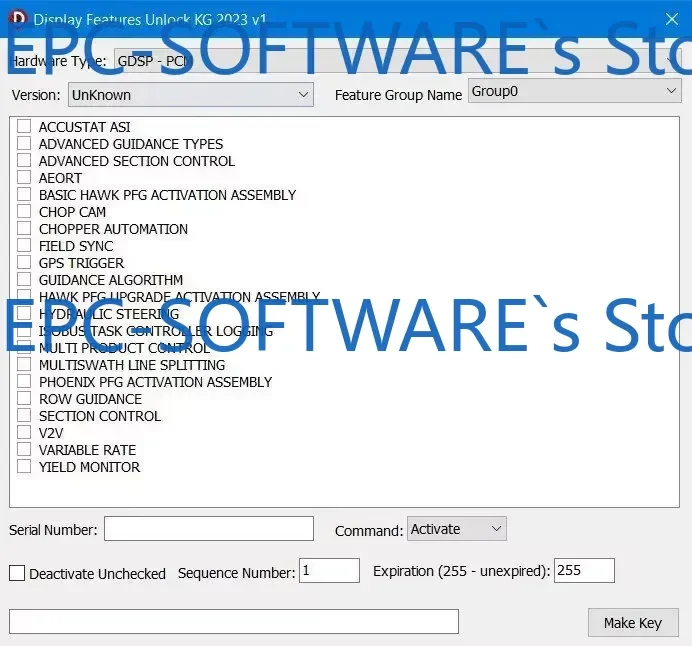Screen dimensions: 692x646
Task: Enable the SECTION CONTROL checkbox
Action: click(24, 415)
